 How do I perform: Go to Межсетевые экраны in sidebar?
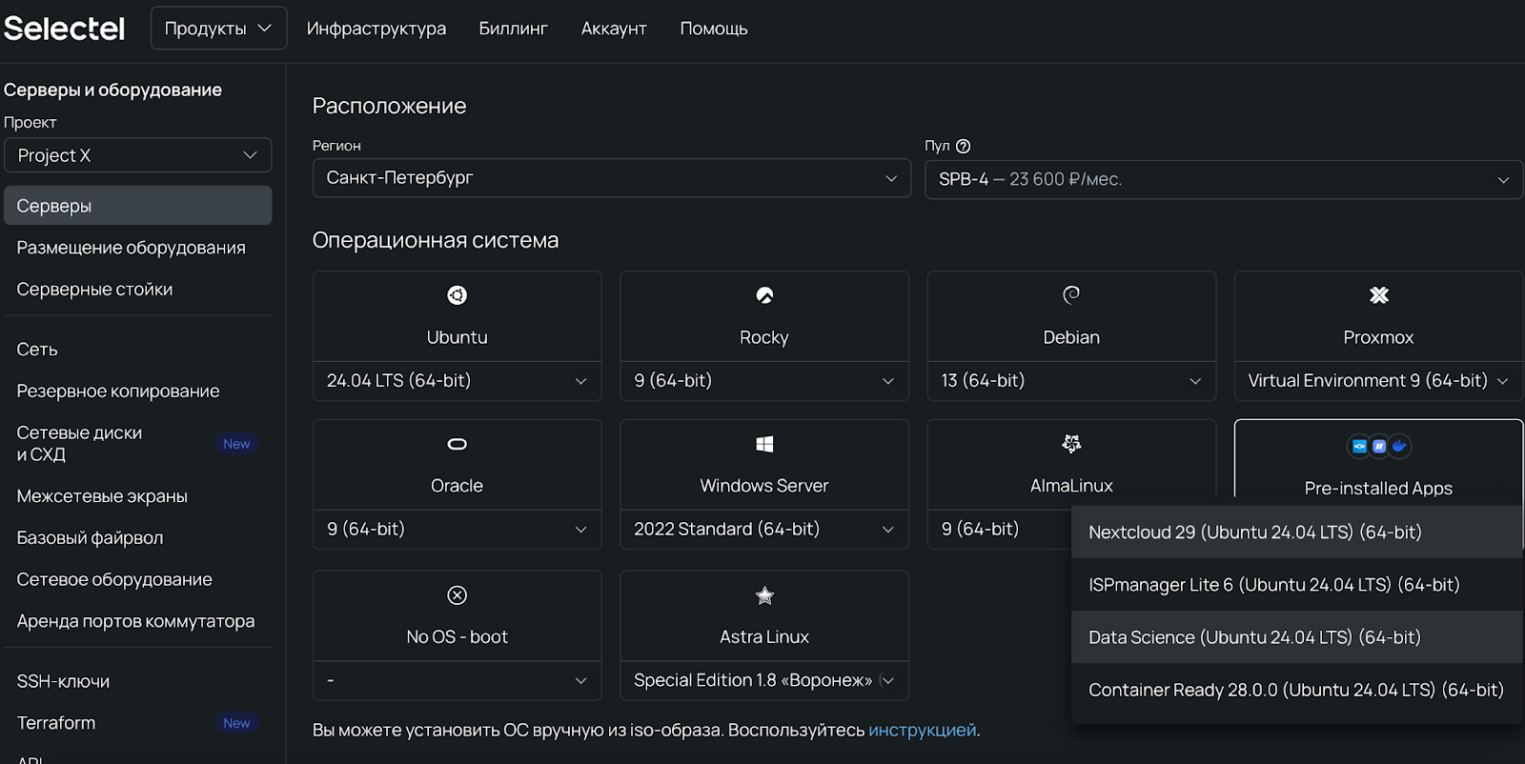click(x=102, y=496)
